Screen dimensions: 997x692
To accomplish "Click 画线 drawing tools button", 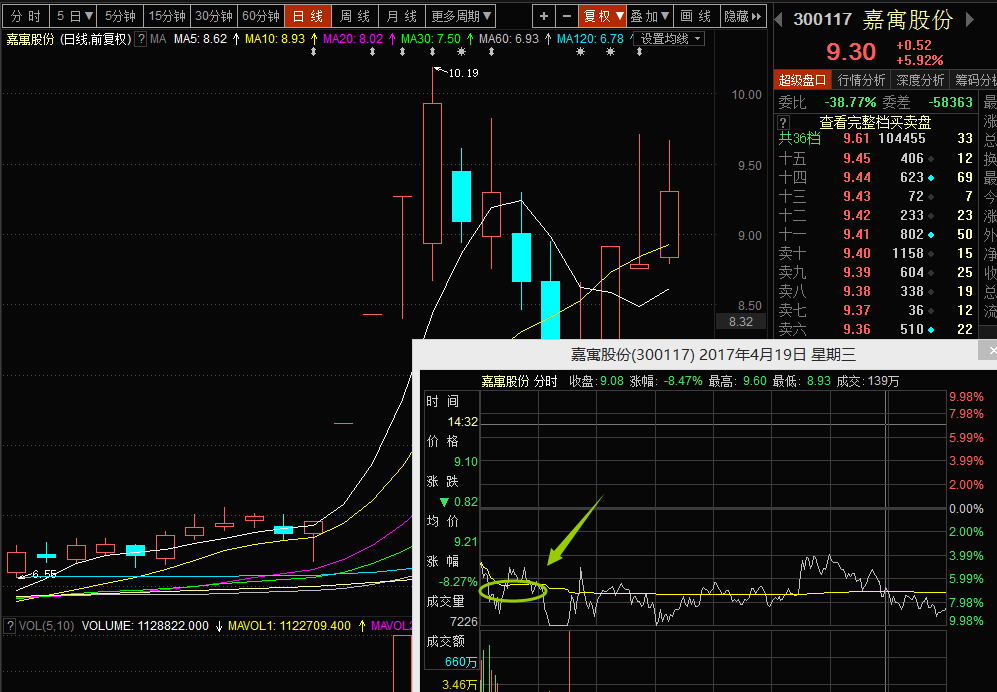I will 695,16.
